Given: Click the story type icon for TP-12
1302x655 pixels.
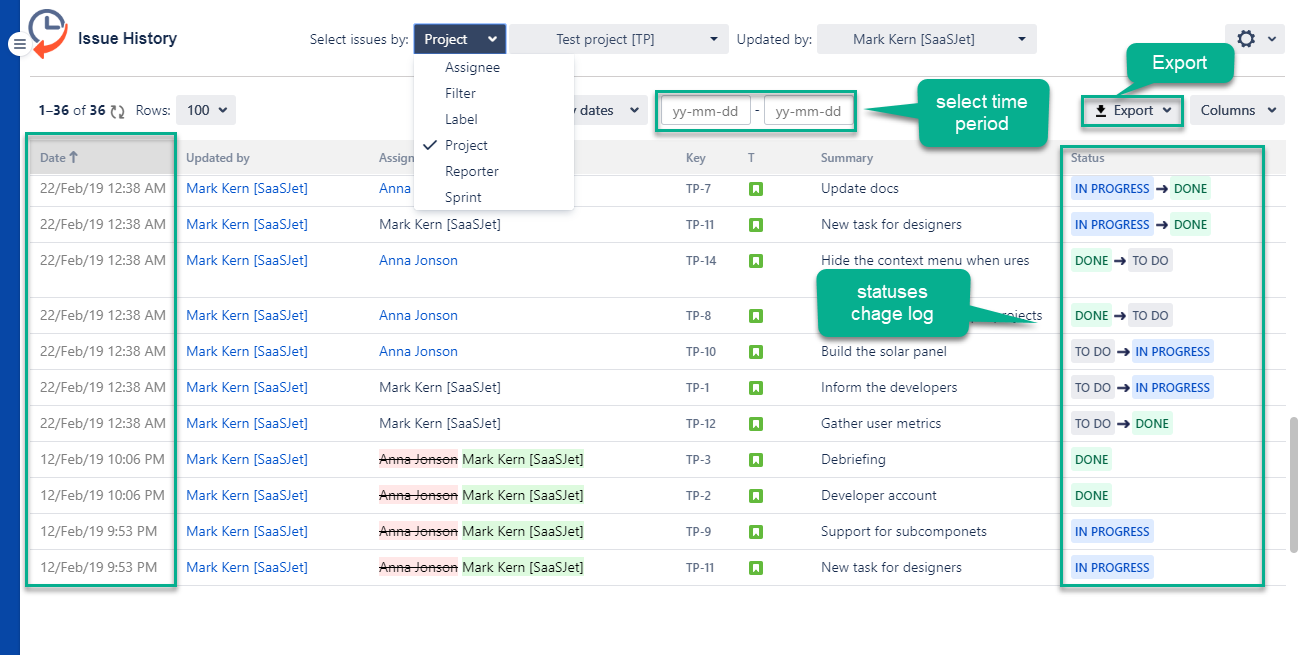Looking at the screenshot, I should click(x=756, y=423).
